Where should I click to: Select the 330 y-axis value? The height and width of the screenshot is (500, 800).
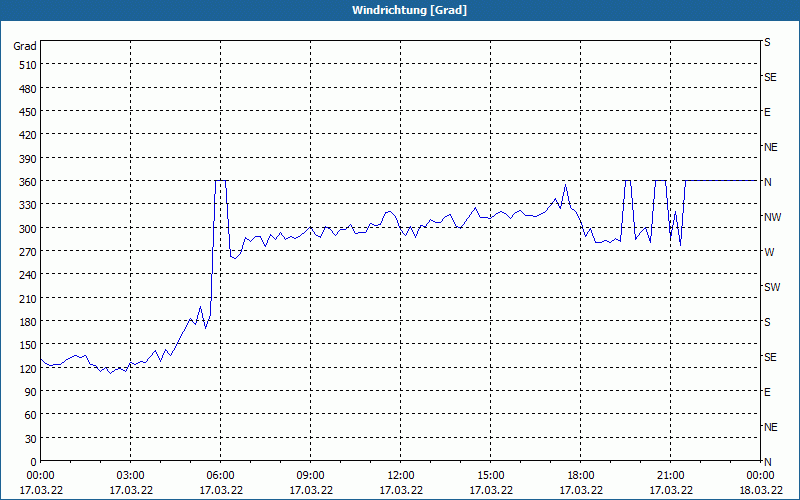[x=28, y=205]
